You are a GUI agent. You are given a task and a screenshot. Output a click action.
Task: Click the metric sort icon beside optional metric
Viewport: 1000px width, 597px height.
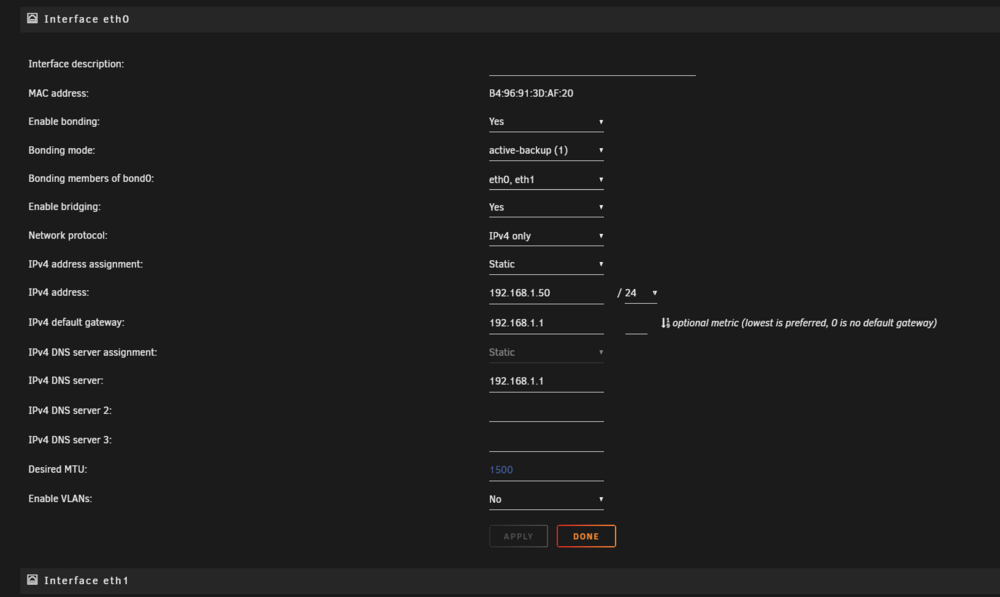click(x=665, y=323)
